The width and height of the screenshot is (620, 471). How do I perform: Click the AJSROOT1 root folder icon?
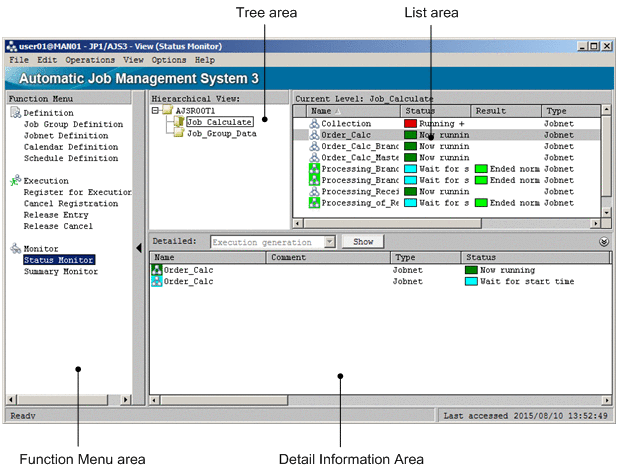(x=168, y=111)
